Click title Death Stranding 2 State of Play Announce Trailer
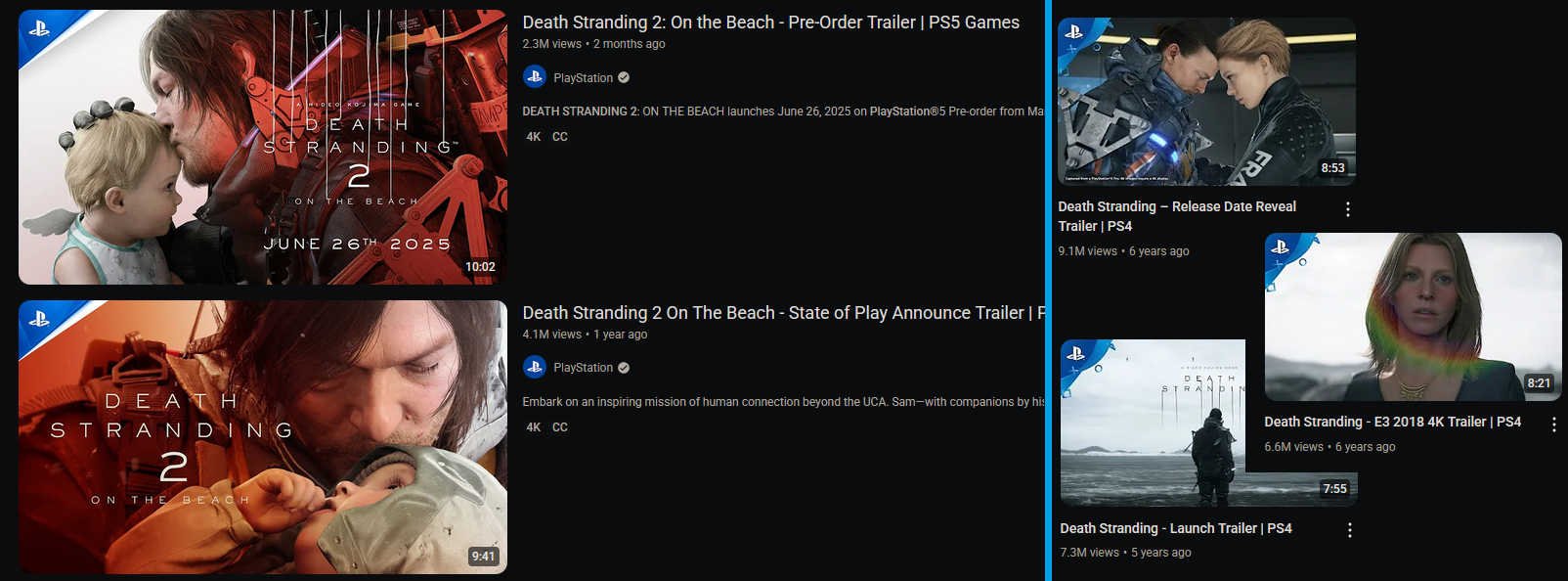The image size is (1568, 581). 784,313
